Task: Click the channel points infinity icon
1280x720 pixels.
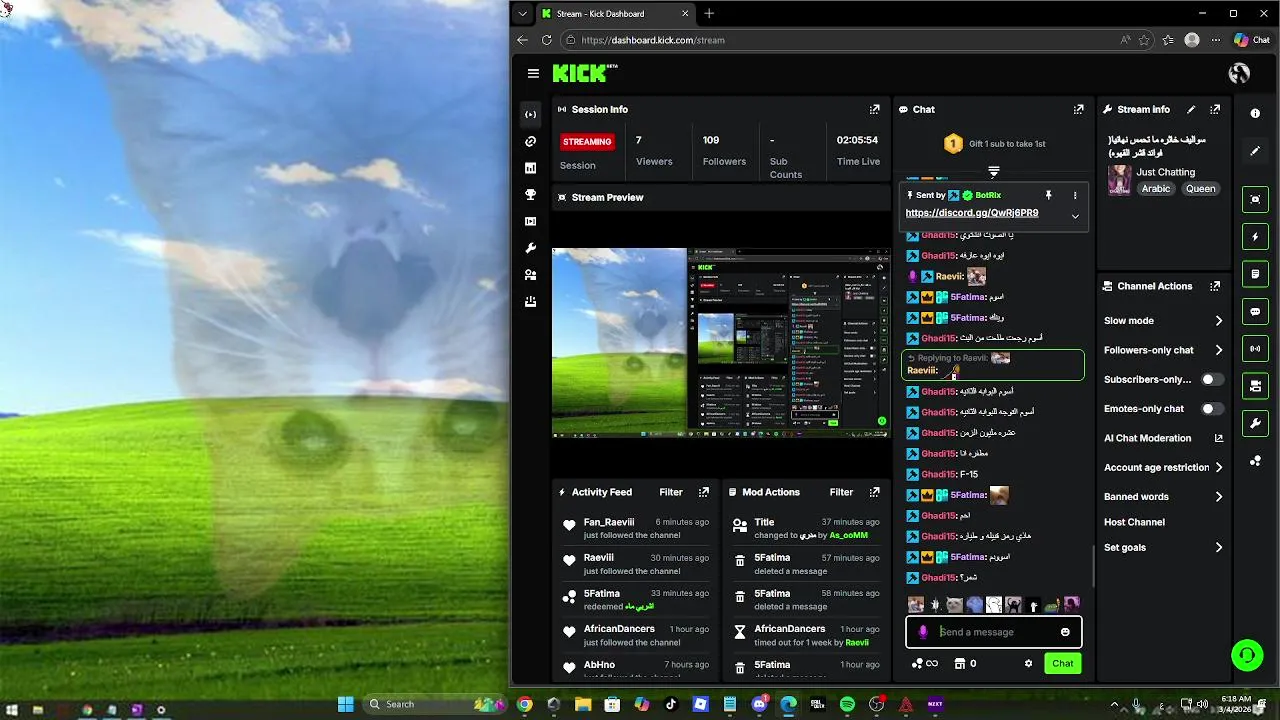Action: [925, 663]
